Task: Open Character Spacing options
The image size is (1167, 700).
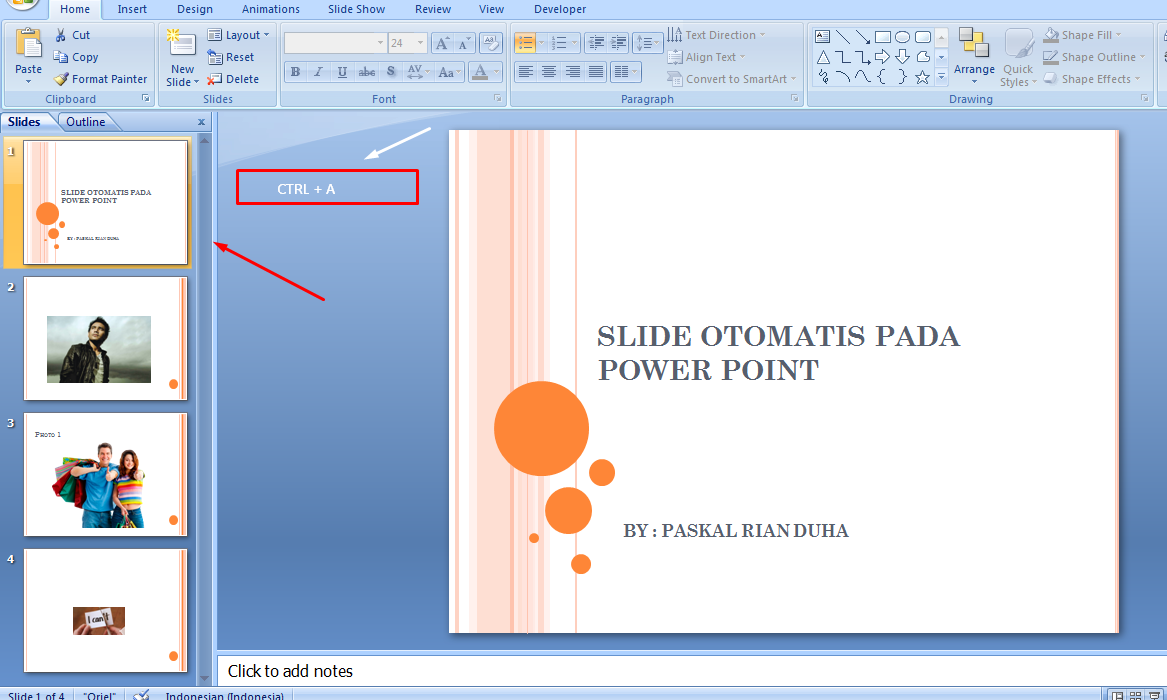Action: [418, 72]
